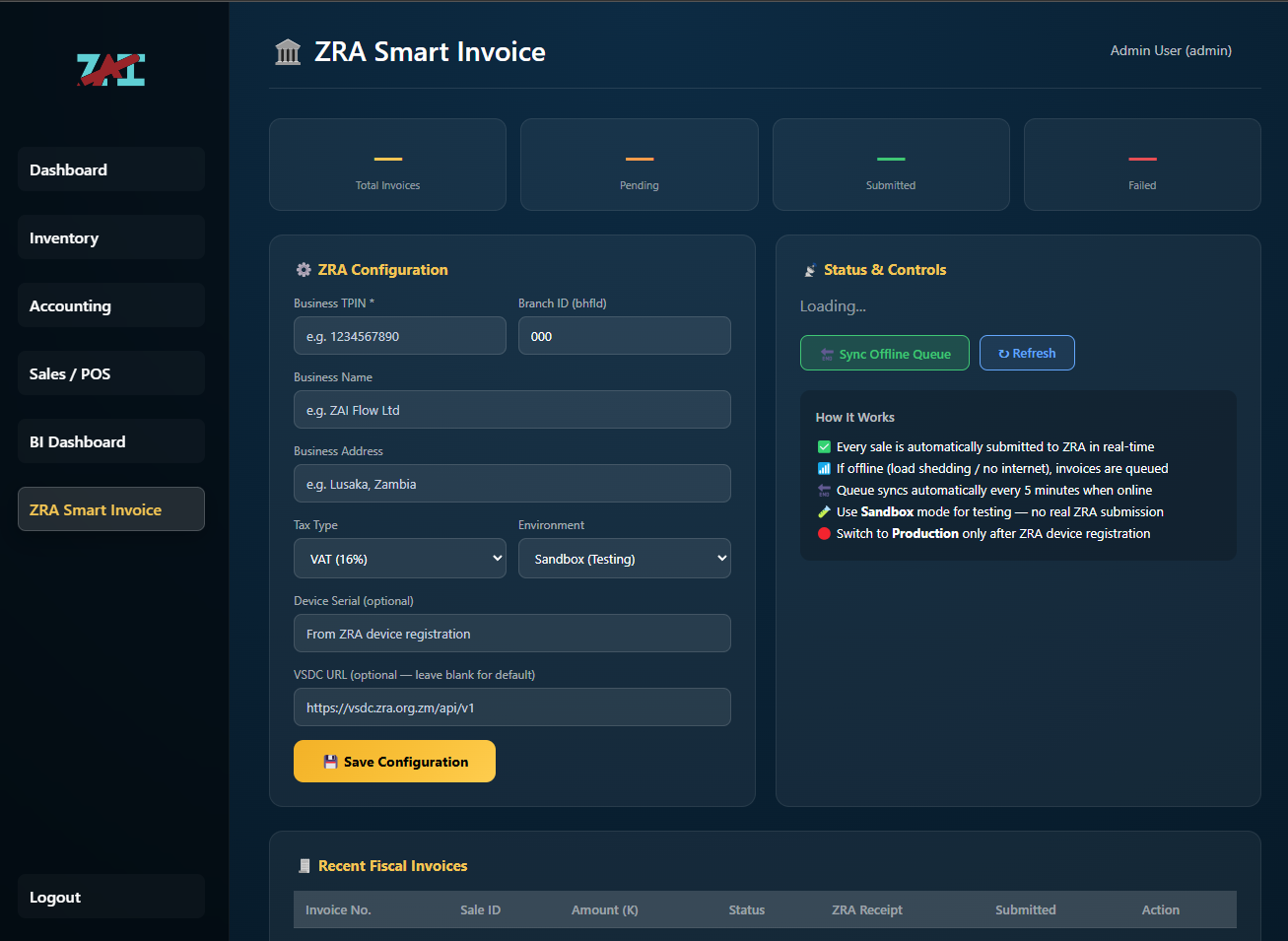Click the green checkmark icon in How It Works

(824, 447)
